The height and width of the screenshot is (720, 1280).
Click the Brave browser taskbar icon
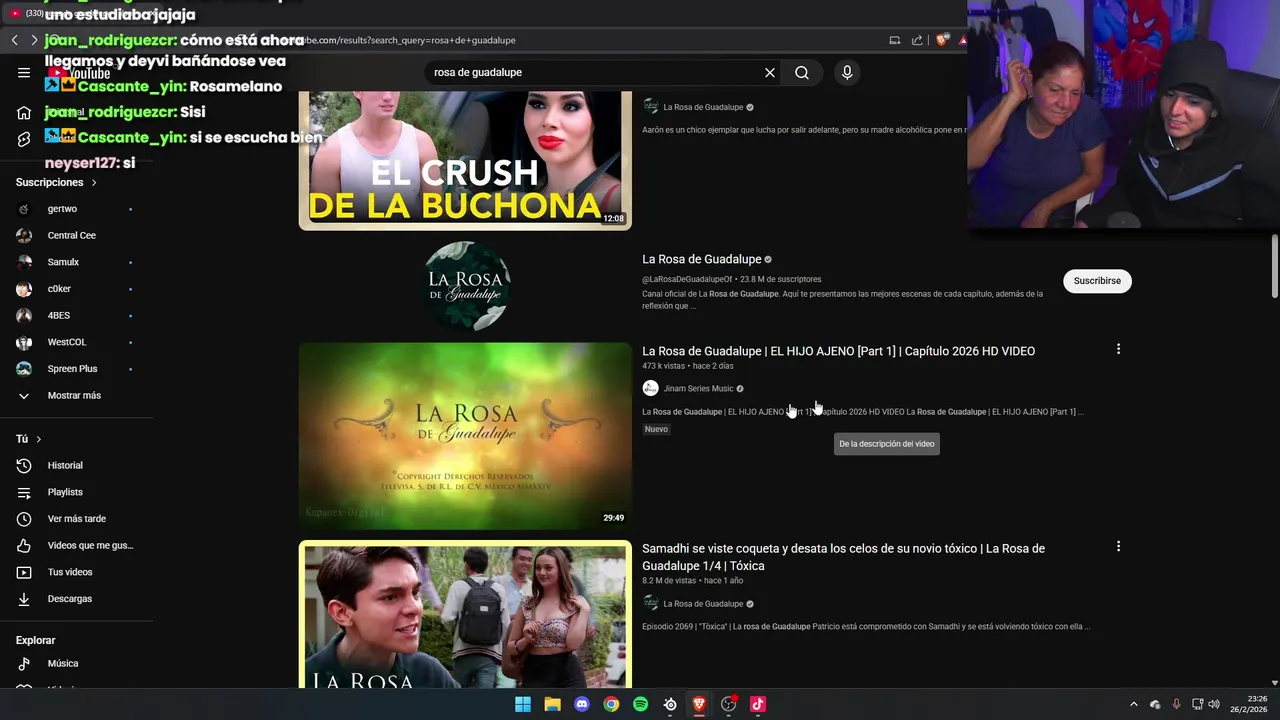click(699, 704)
